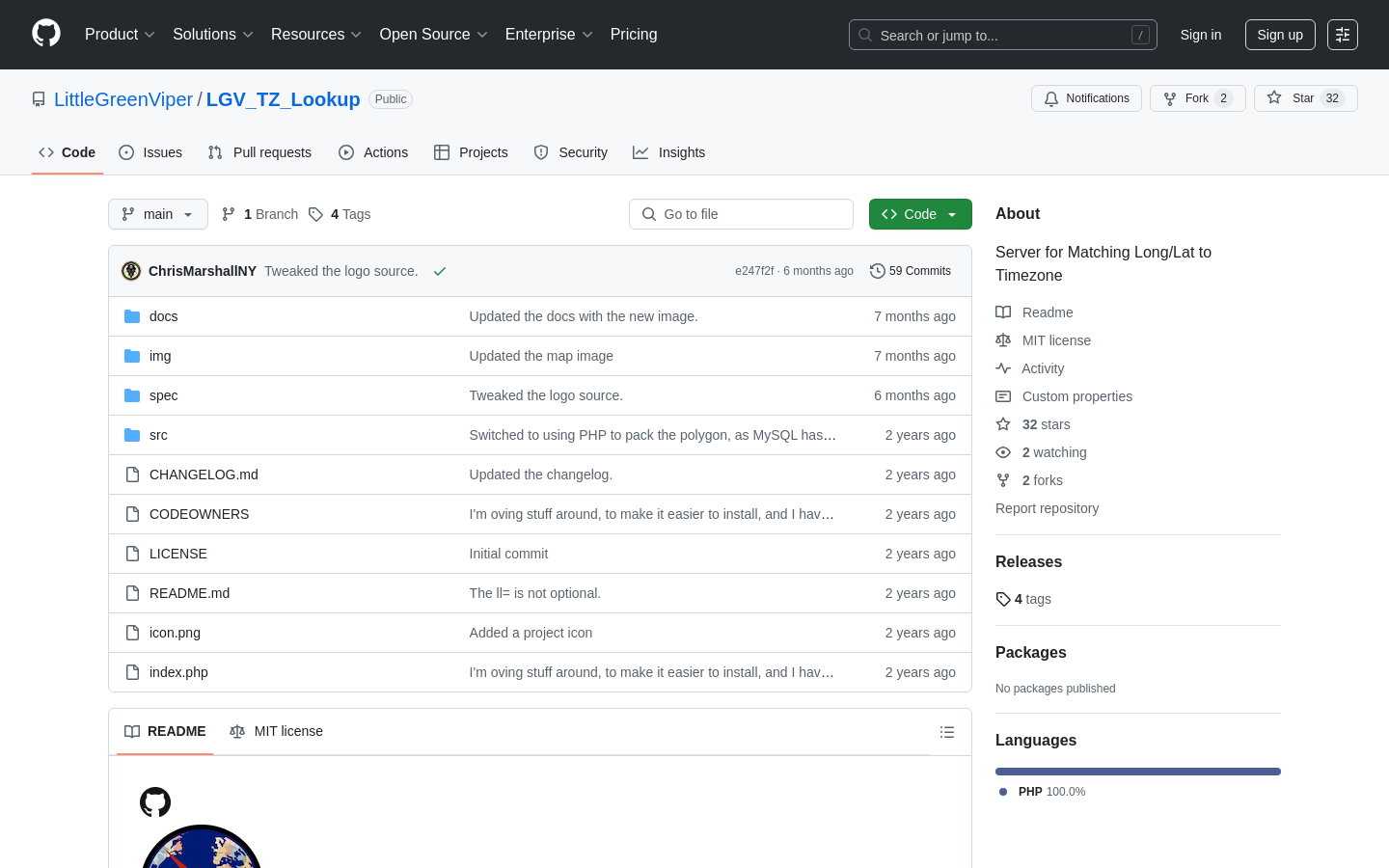Click the Search or jump to field

(1003, 35)
